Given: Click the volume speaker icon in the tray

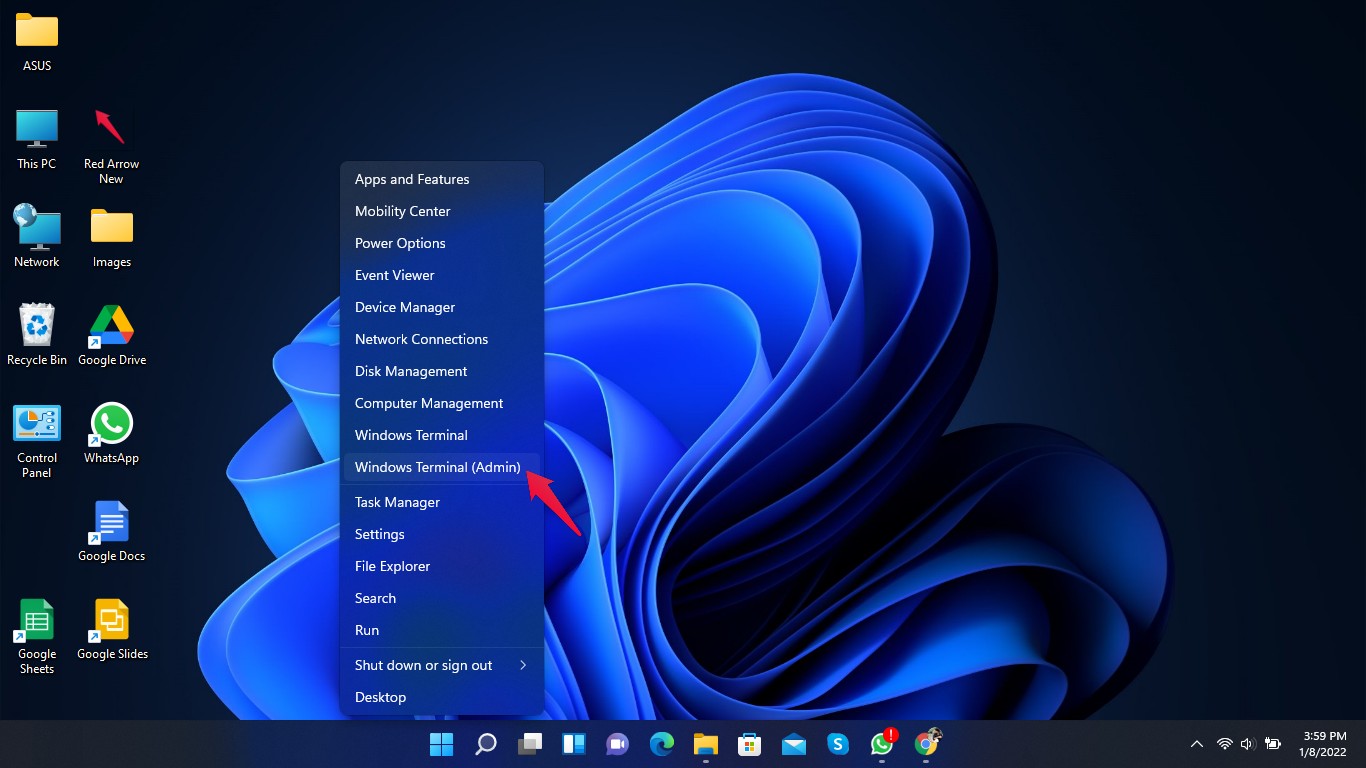Looking at the screenshot, I should [1247, 744].
